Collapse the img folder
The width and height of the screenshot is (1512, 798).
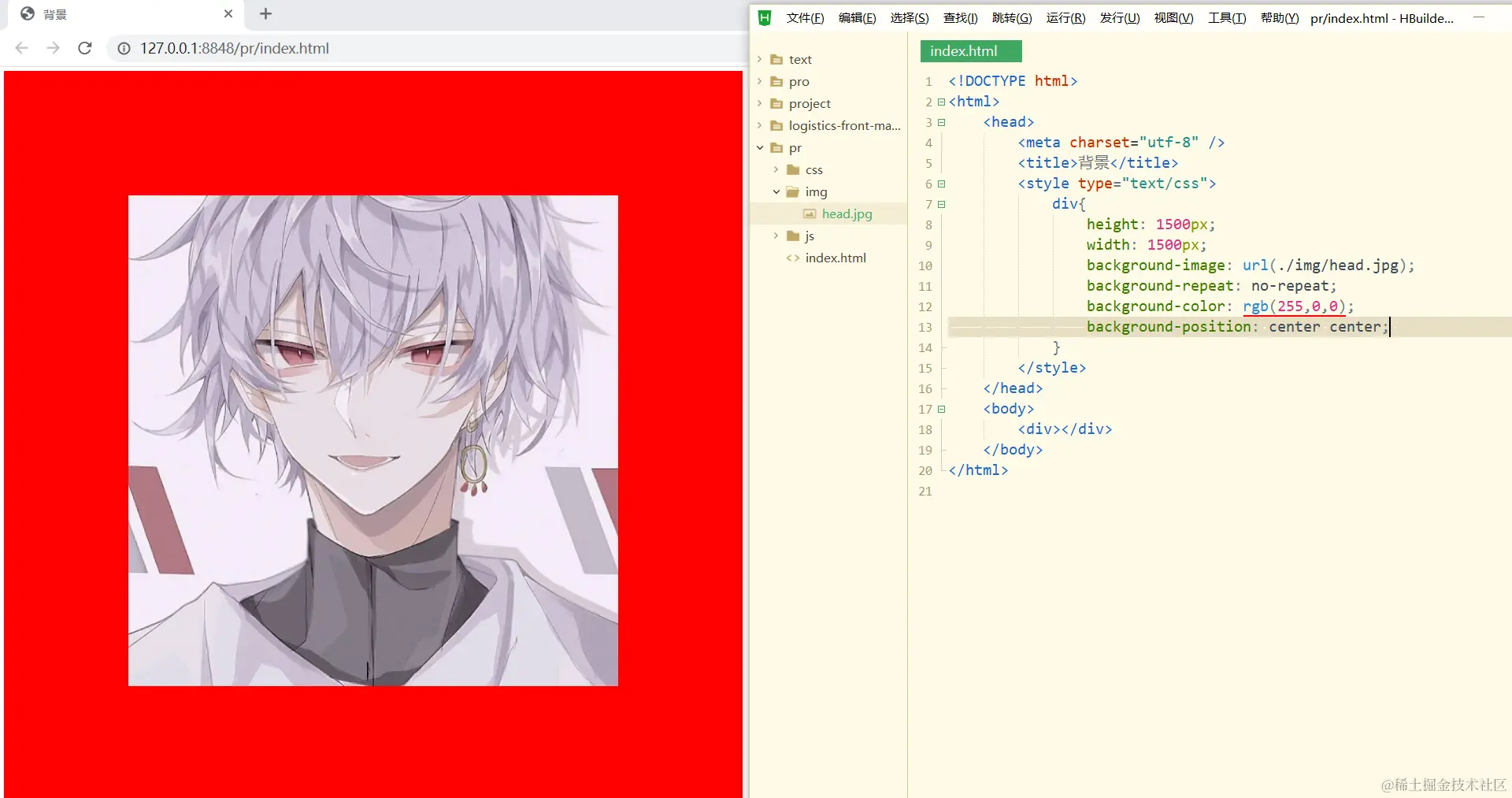[776, 191]
